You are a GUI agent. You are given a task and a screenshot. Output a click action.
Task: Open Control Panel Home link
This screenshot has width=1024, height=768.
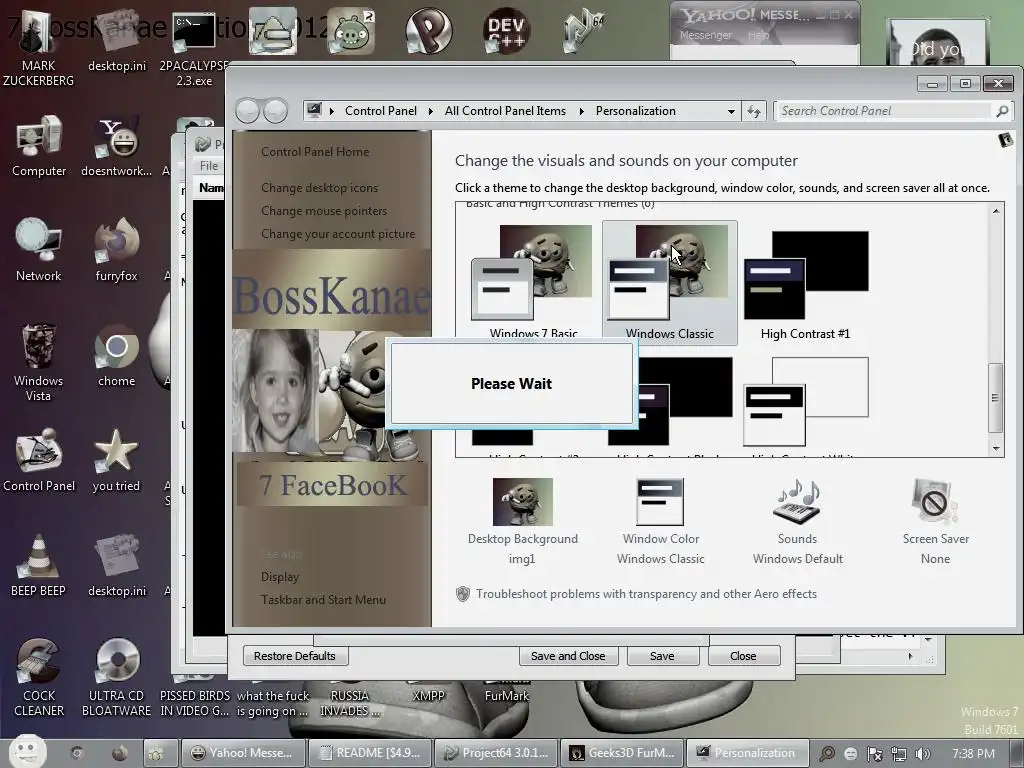(315, 152)
